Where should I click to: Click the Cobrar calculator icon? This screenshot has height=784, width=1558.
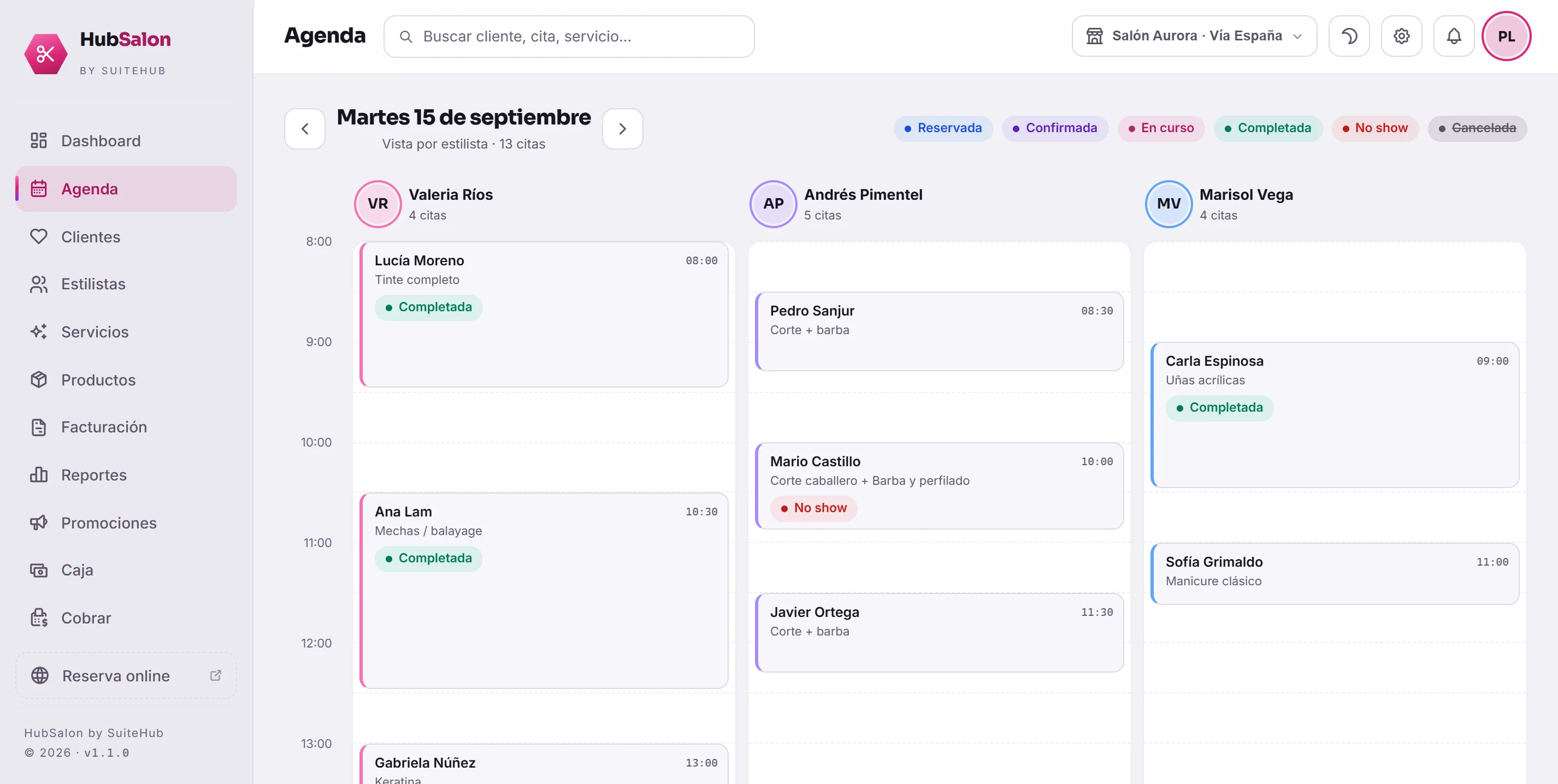point(39,618)
